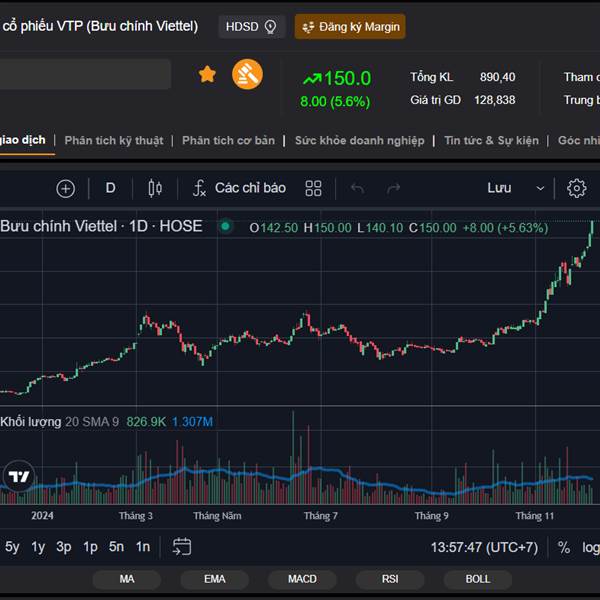
Task: Toggle the EMA indicator pill
Action: tap(214, 579)
